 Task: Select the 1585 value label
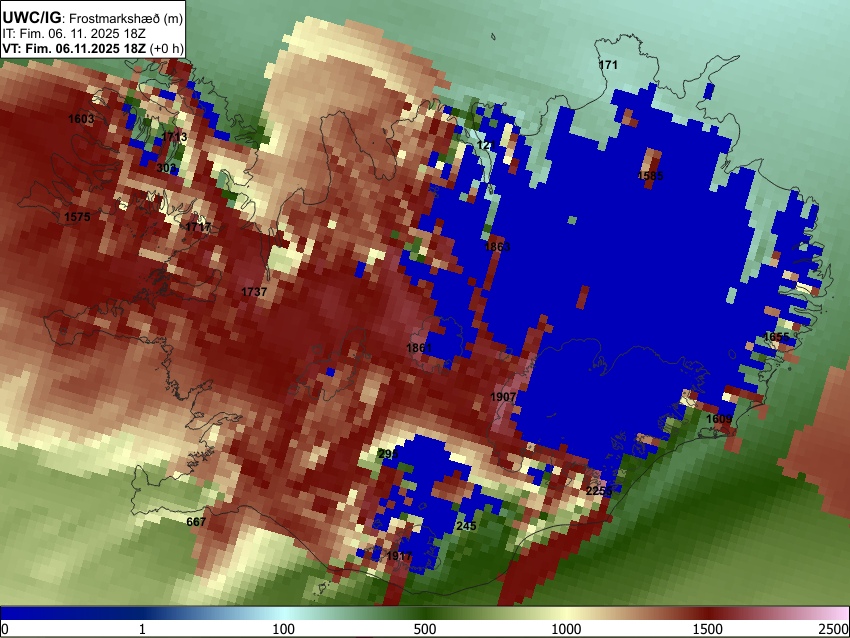[x=651, y=176]
